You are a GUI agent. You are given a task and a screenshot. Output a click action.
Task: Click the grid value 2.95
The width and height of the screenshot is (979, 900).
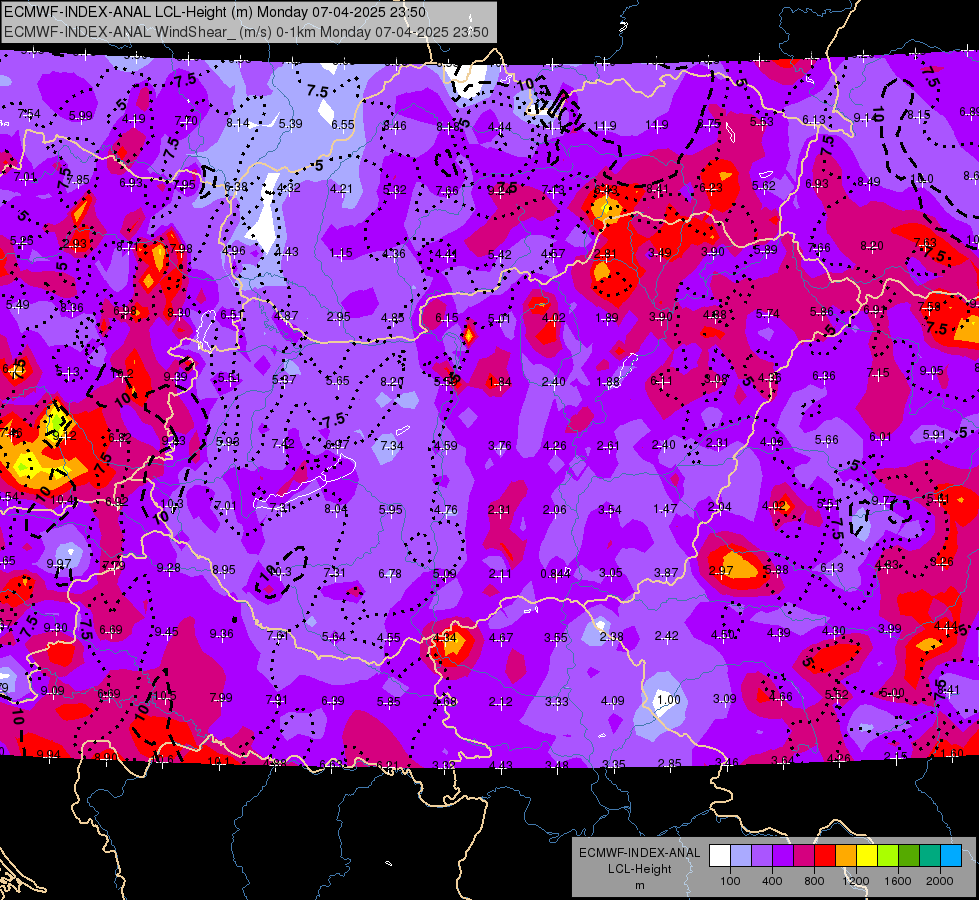tap(338, 317)
